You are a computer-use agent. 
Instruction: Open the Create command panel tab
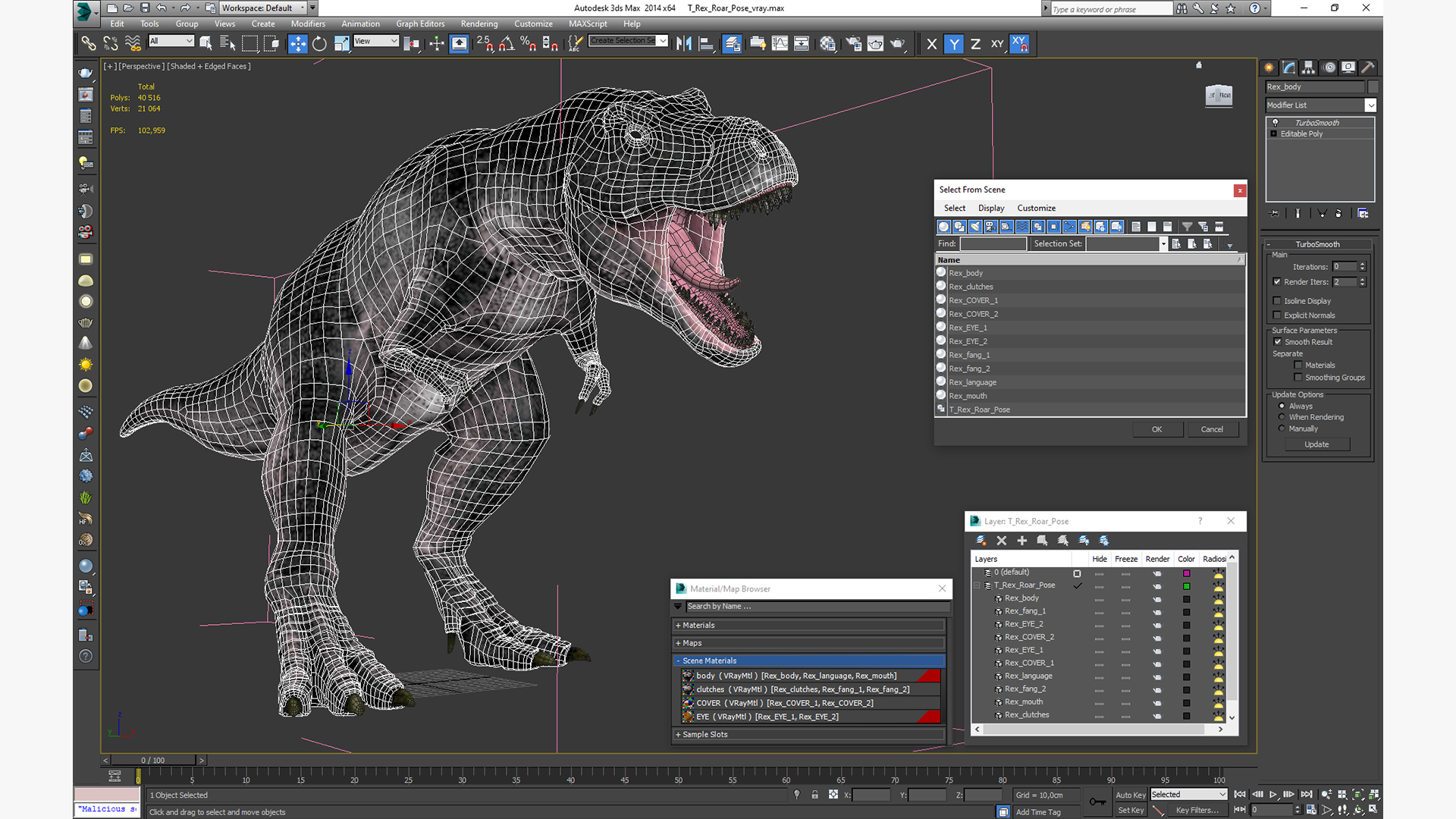1269,67
